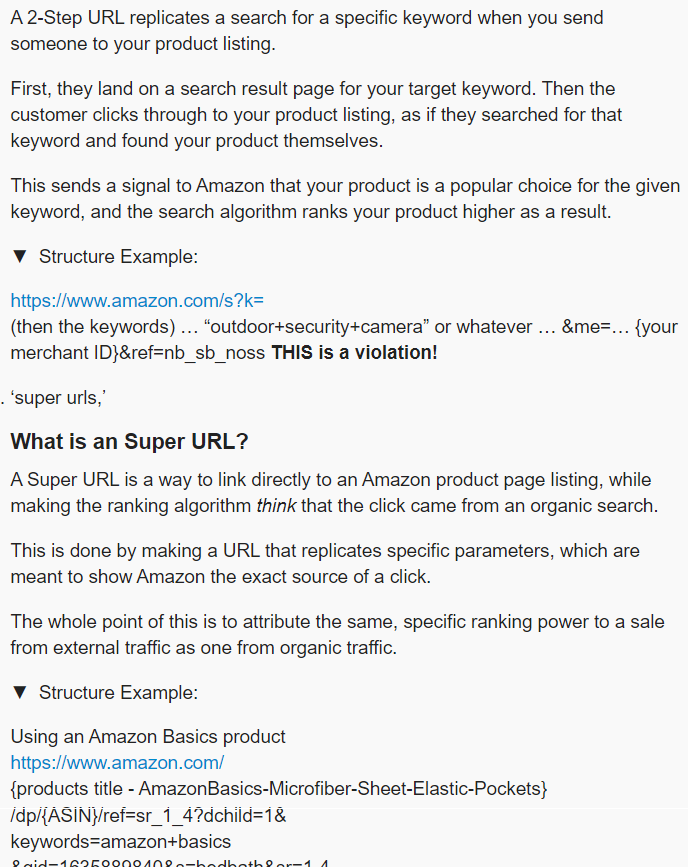This screenshot has width=688, height=867.
Task: Click the '2-Step URL replicates' opening paragraph
Action: point(307,30)
